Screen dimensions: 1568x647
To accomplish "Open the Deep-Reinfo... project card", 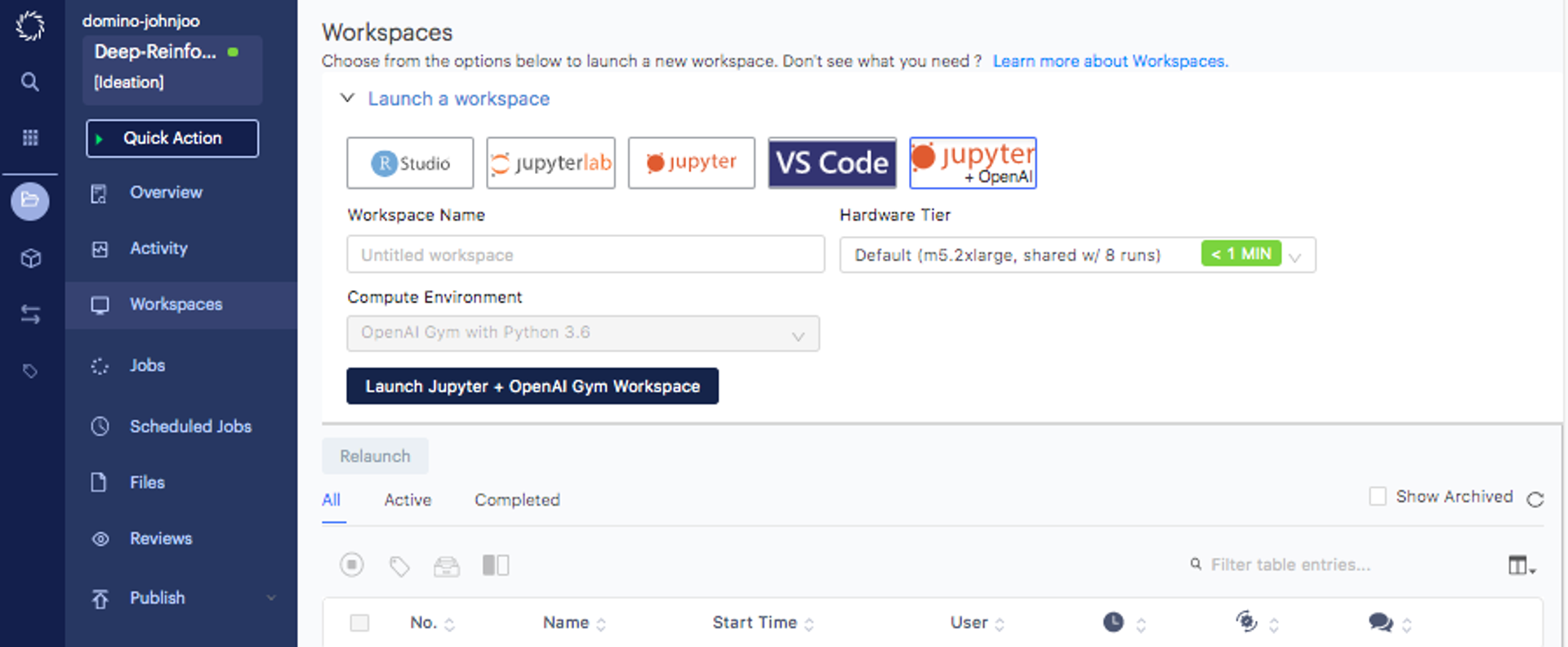I will [172, 69].
